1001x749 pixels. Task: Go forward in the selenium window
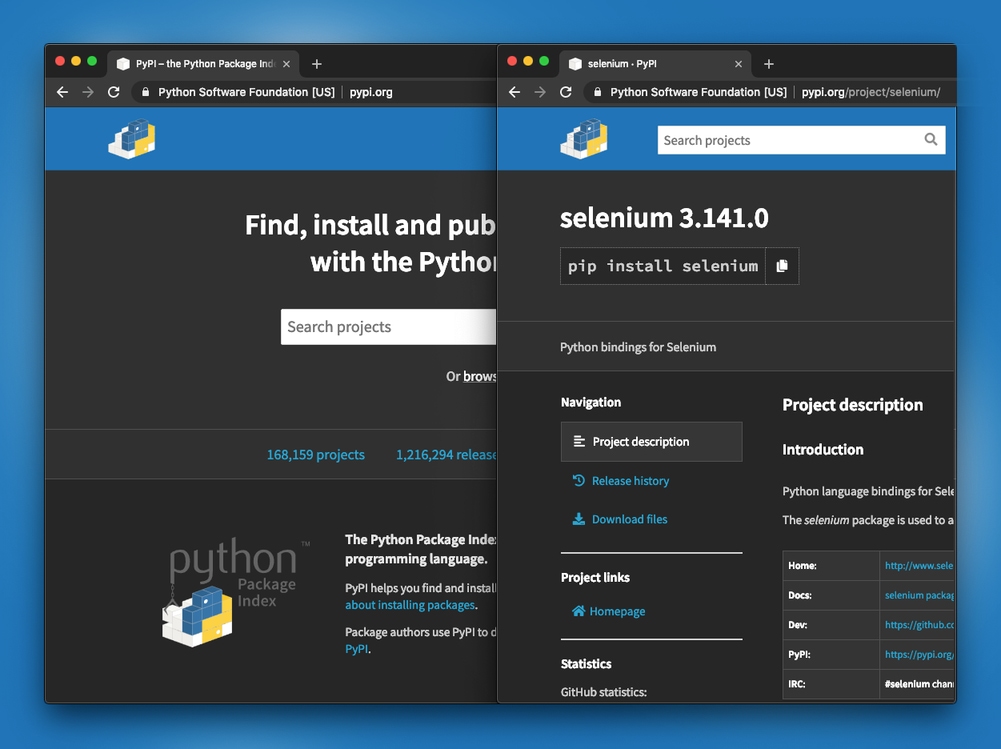[x=540, y=92]
